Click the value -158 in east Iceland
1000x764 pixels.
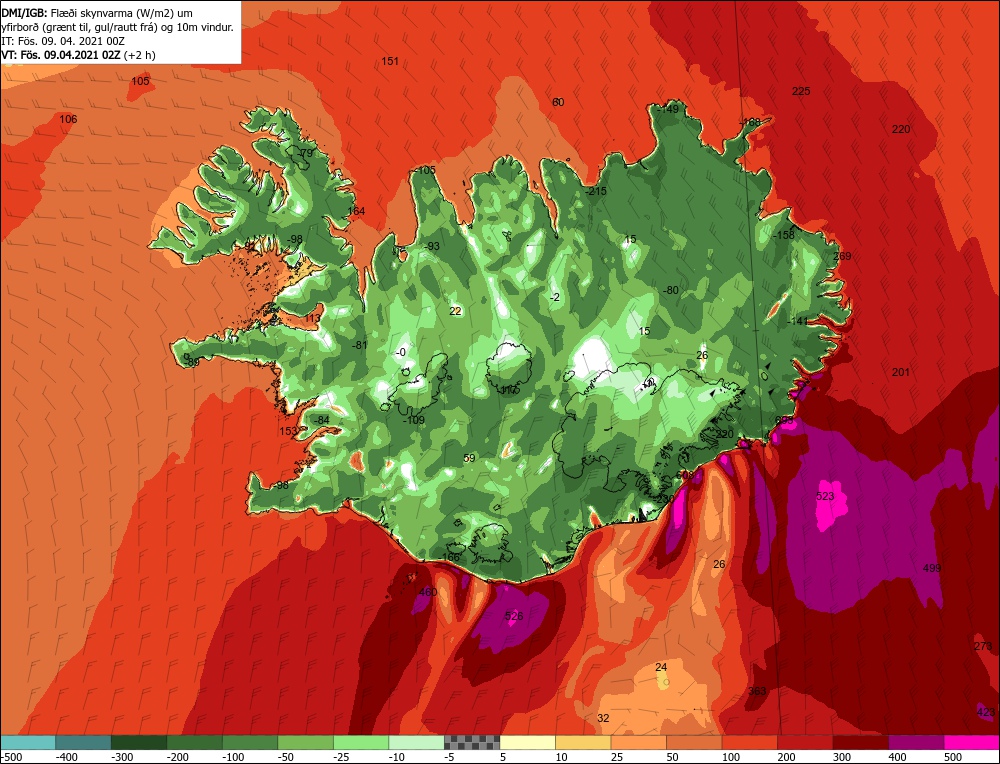pos(784,235)
